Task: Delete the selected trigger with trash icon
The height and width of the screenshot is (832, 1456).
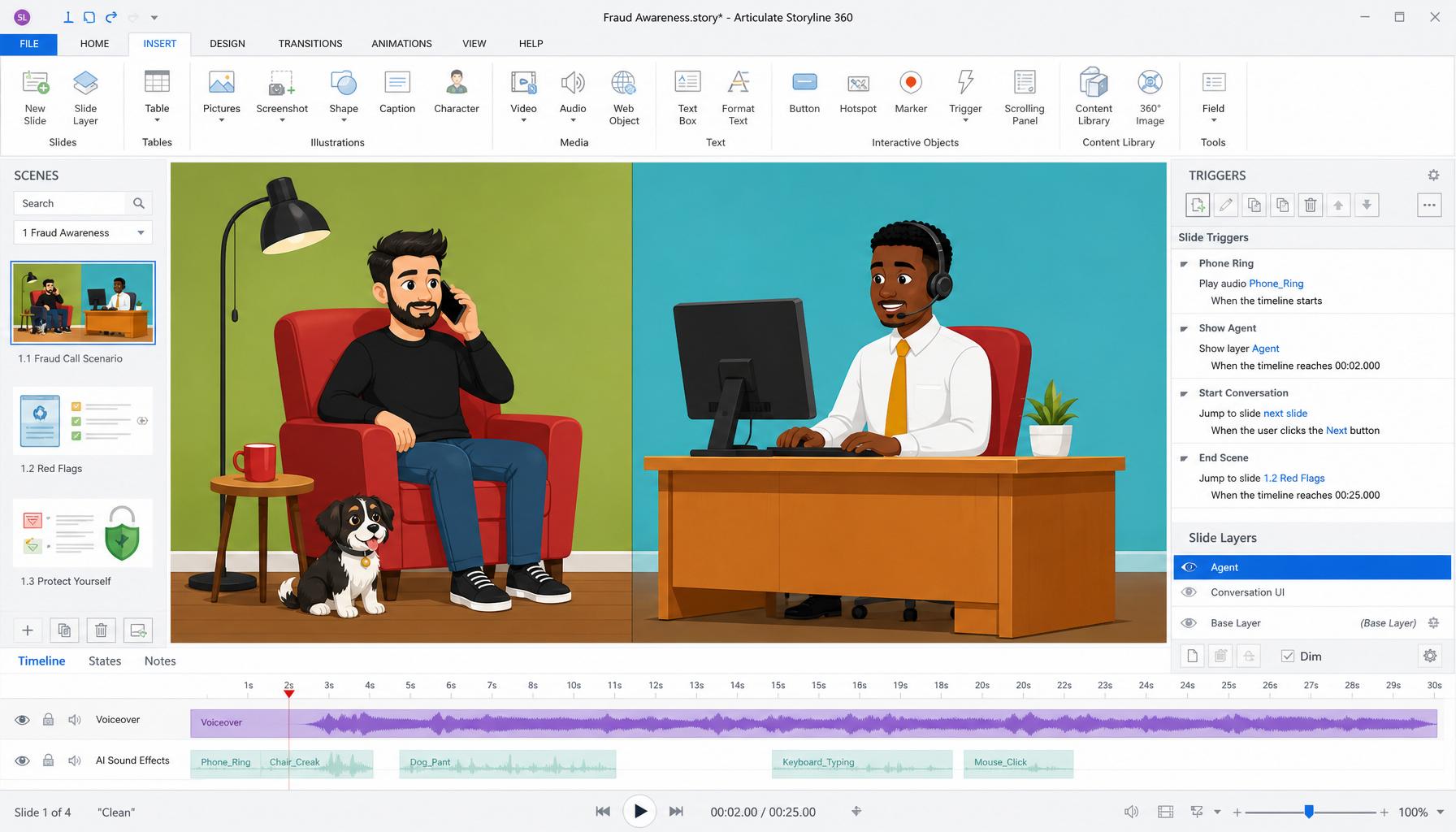Action: pos(1310,206)
